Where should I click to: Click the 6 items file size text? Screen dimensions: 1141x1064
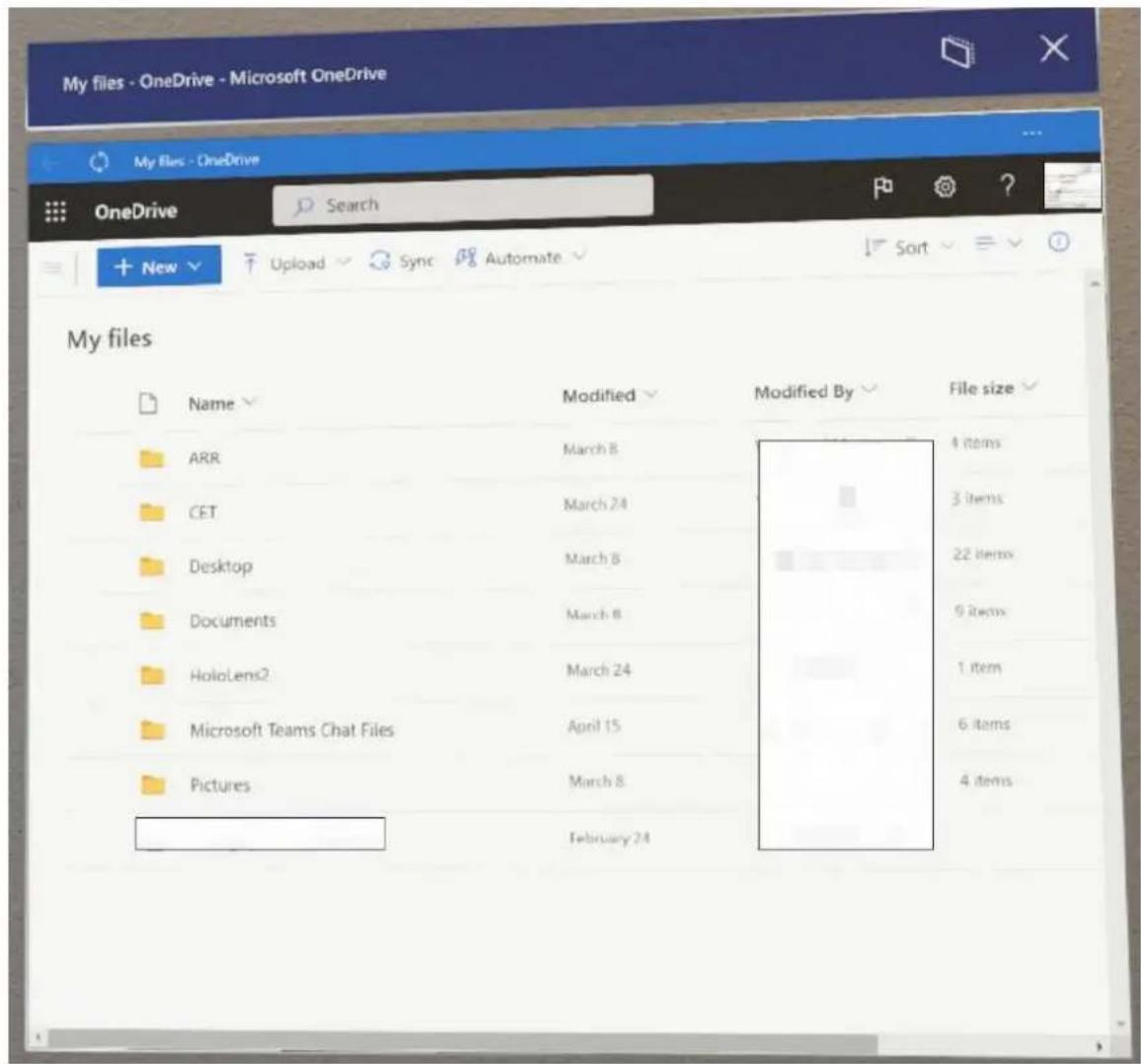point(984,724)
